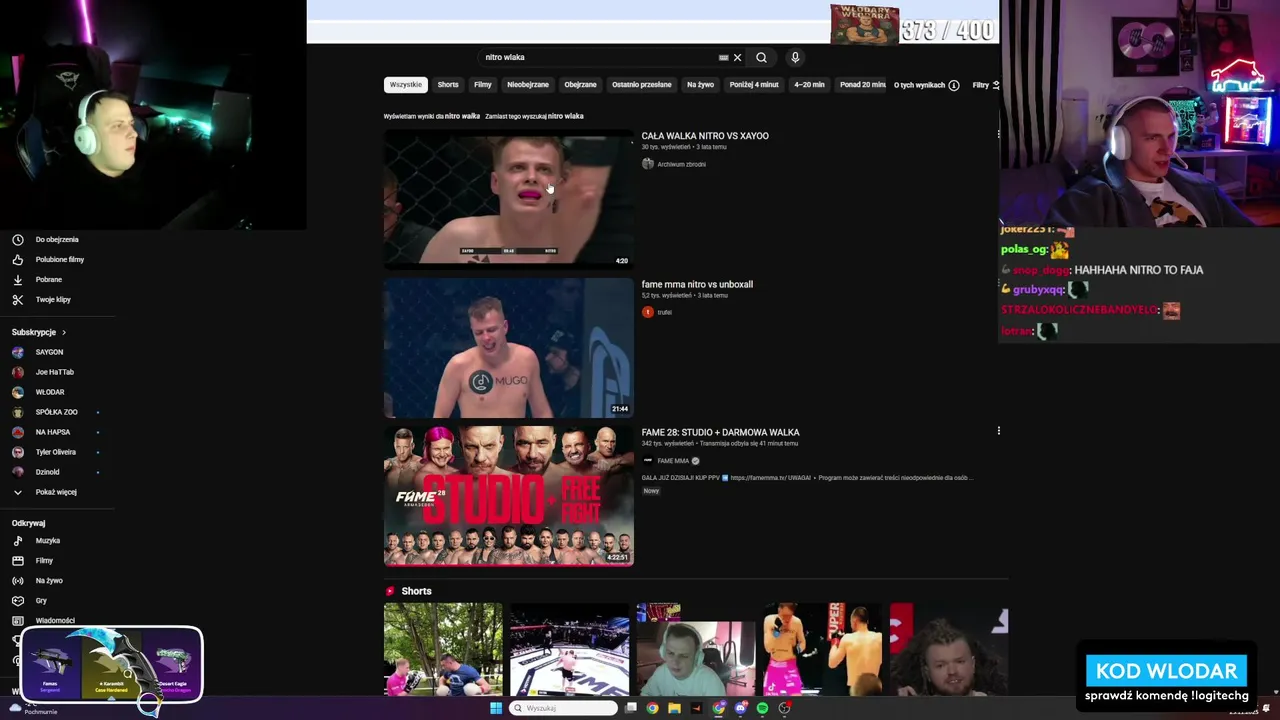Select Ostatnio przesłane filter chip

tap(642, 85)
